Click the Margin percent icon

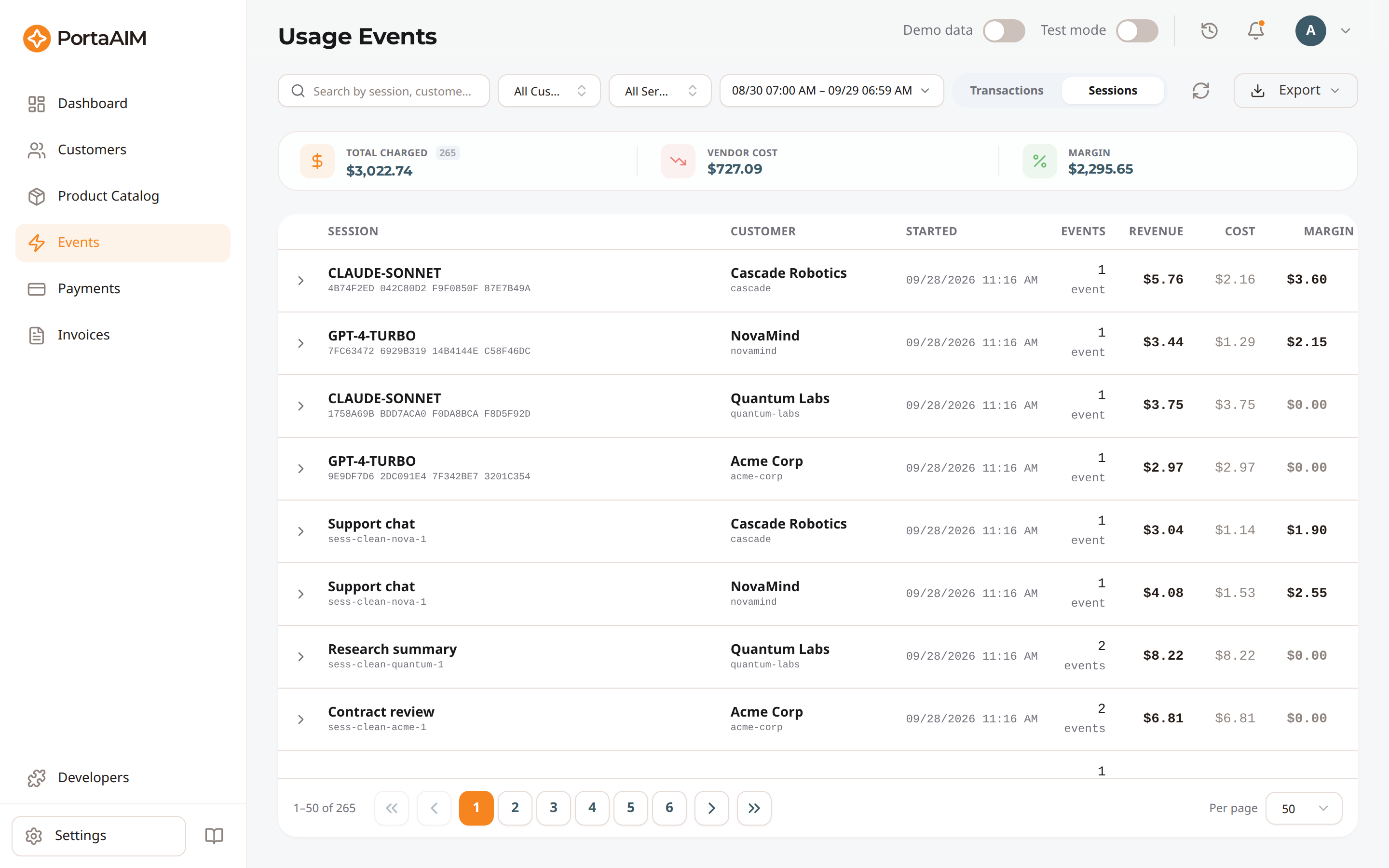pos(1039,162)
